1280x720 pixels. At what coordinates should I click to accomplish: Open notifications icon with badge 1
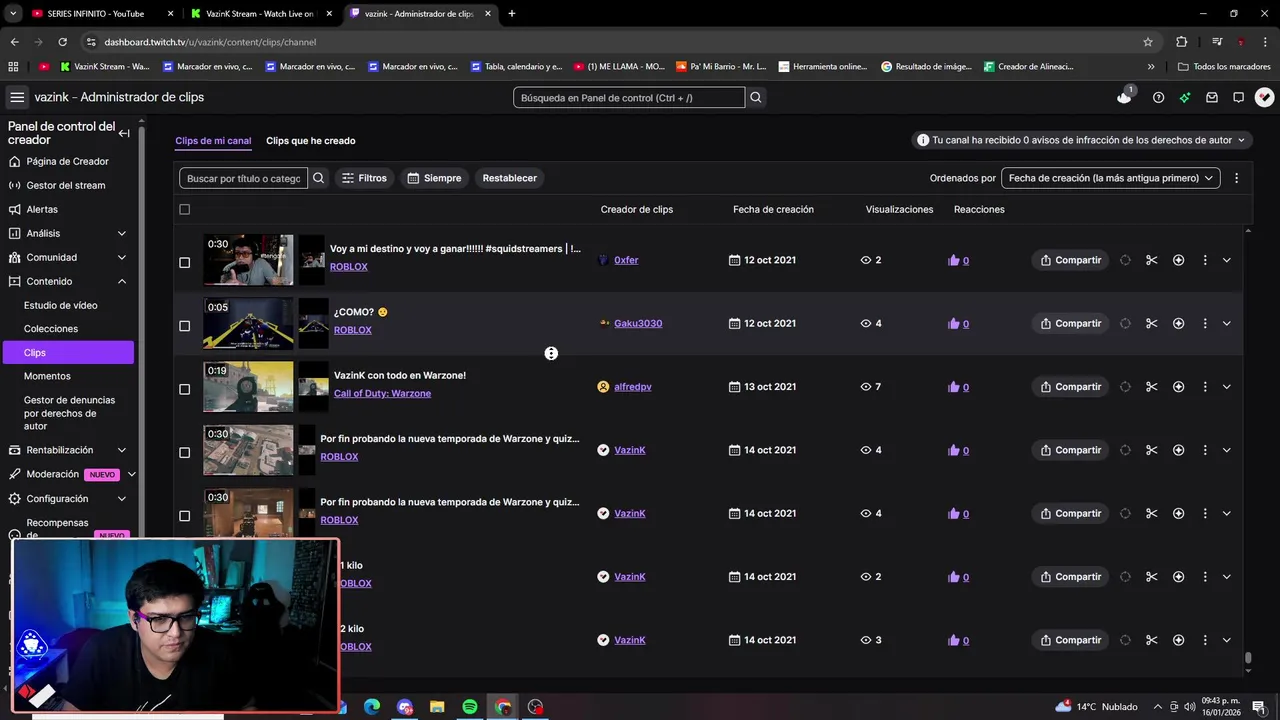click(1125, 96)
